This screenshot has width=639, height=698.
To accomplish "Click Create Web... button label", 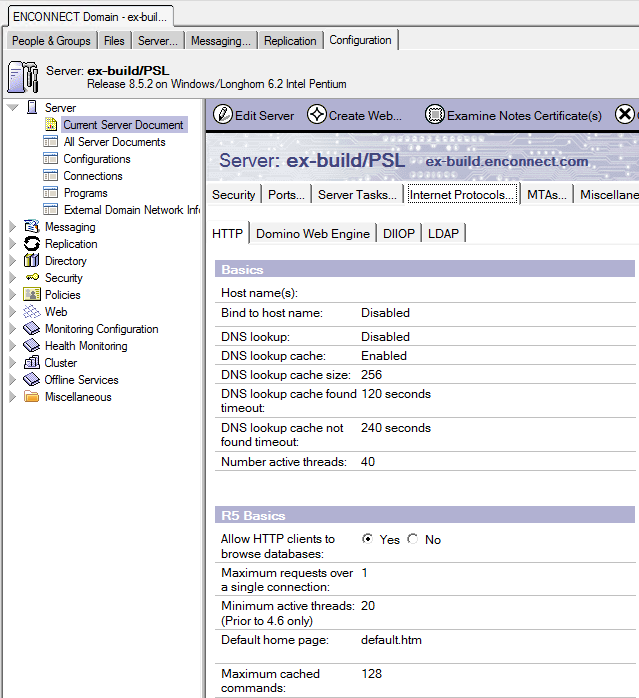I will [365, 116].
